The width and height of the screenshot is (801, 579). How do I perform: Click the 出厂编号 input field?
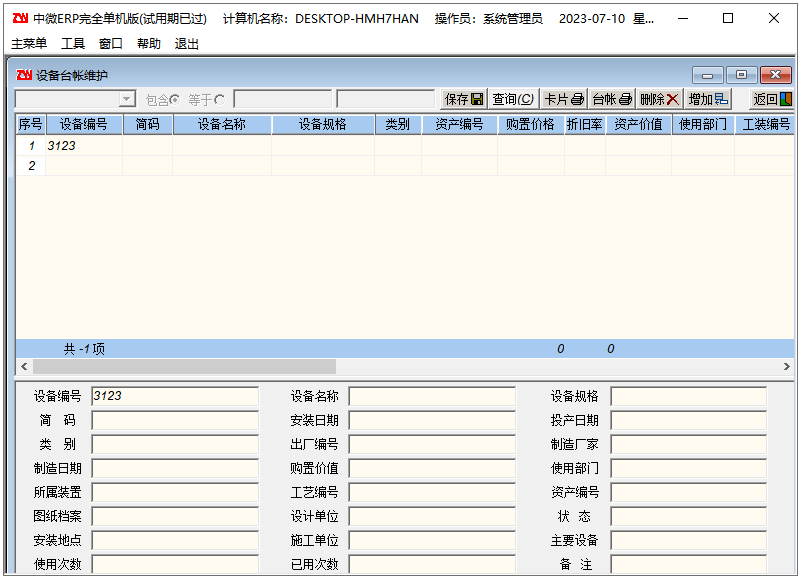(432, 444)
